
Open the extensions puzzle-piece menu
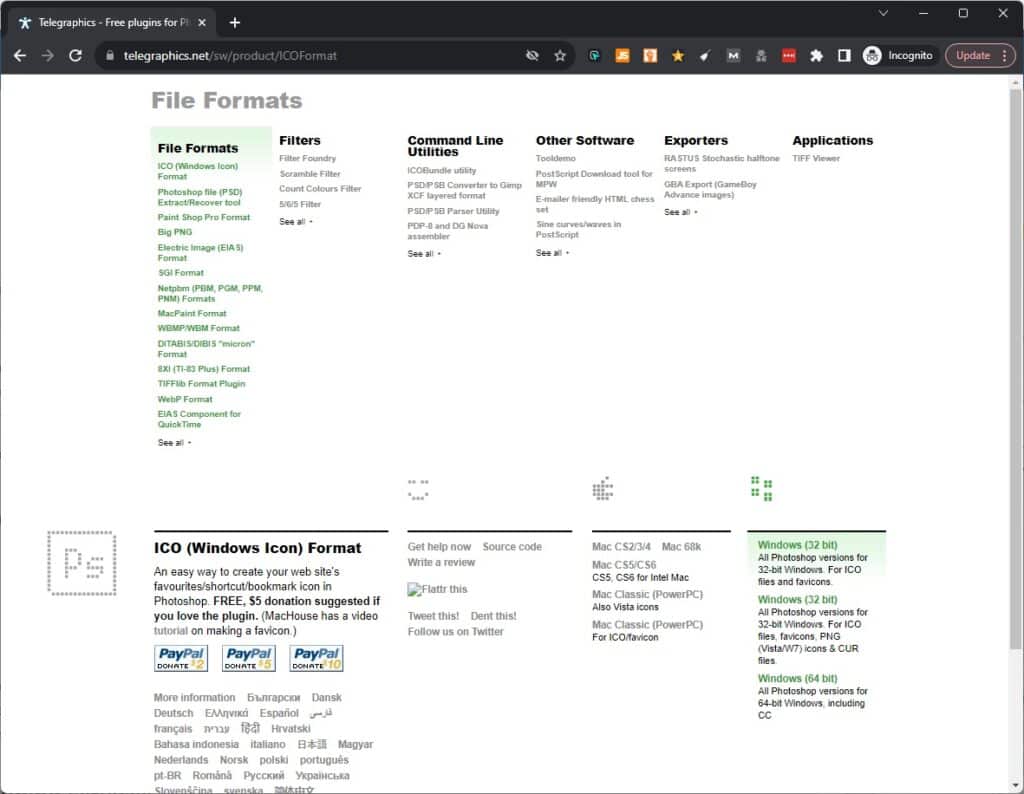(x=816, y=56)
